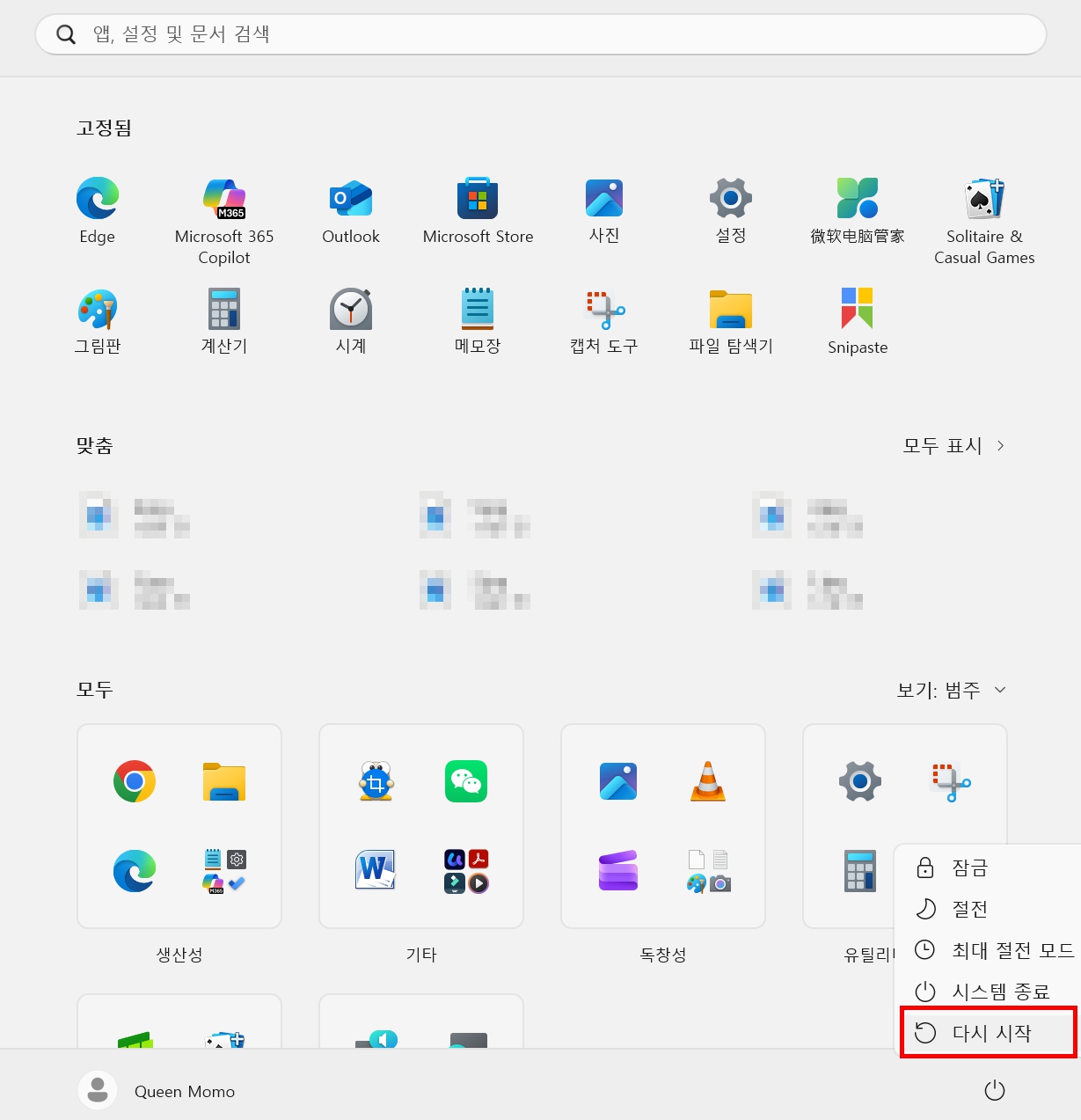Open the Queen Momo account menu
Viewport: 1081px width, 1120px height.
click(157, 1091)
